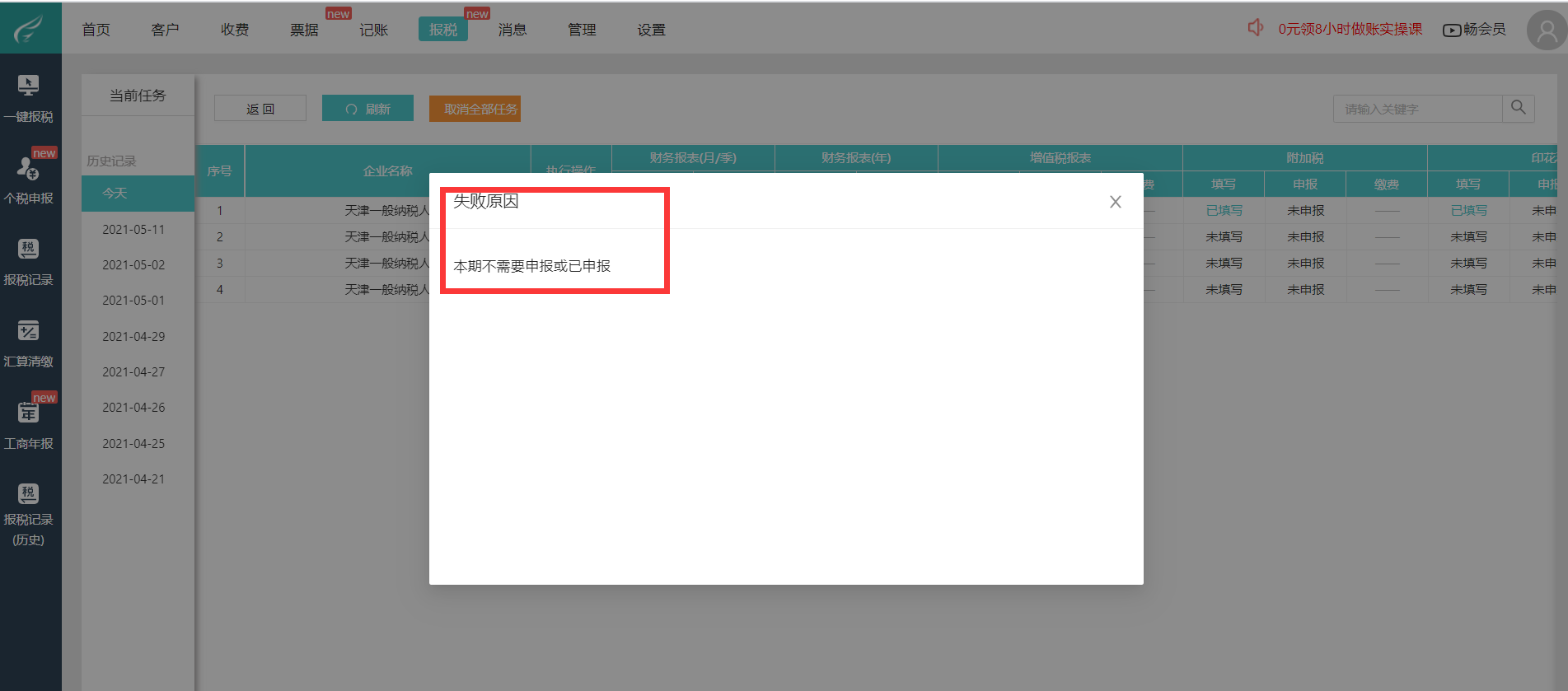
Task: Click the user avatar icon
Action: click(x=1546, y=30)
